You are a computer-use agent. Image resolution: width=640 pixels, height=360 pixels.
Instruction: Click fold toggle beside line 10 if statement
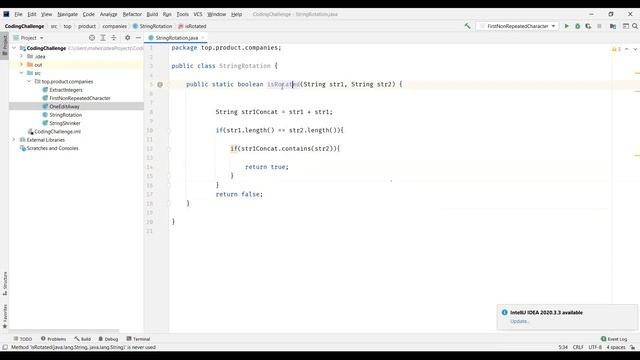pos(169,131)
